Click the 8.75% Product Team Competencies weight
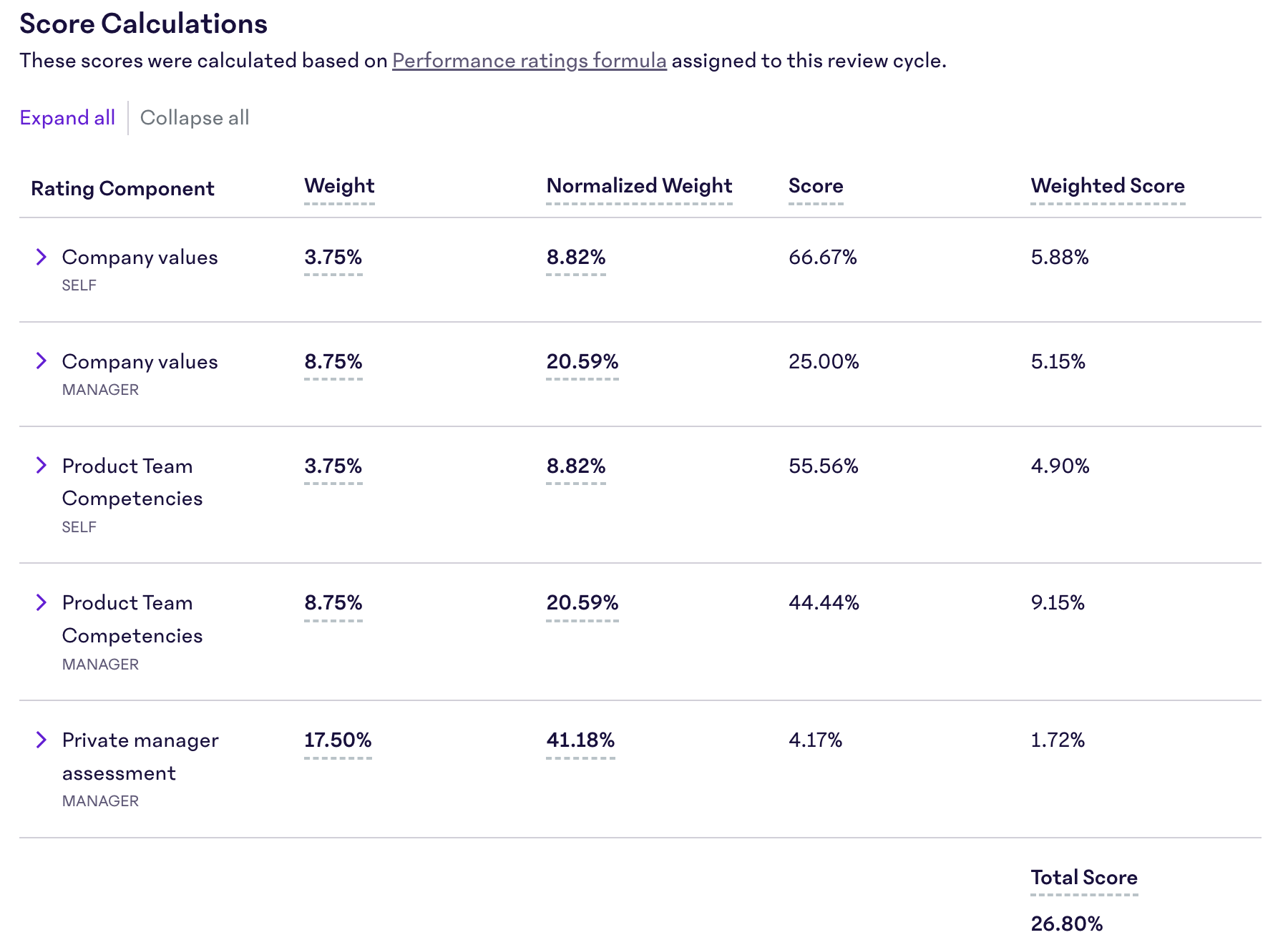The width and height of the screenshot is (1288, 950). pyautogui.click(x=333, y=603)
